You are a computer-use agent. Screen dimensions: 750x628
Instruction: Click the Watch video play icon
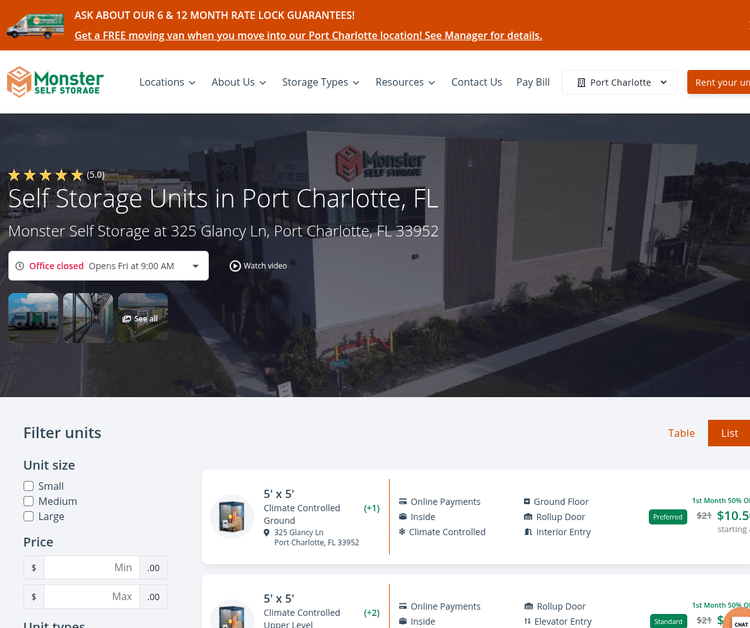pos(235,266)
